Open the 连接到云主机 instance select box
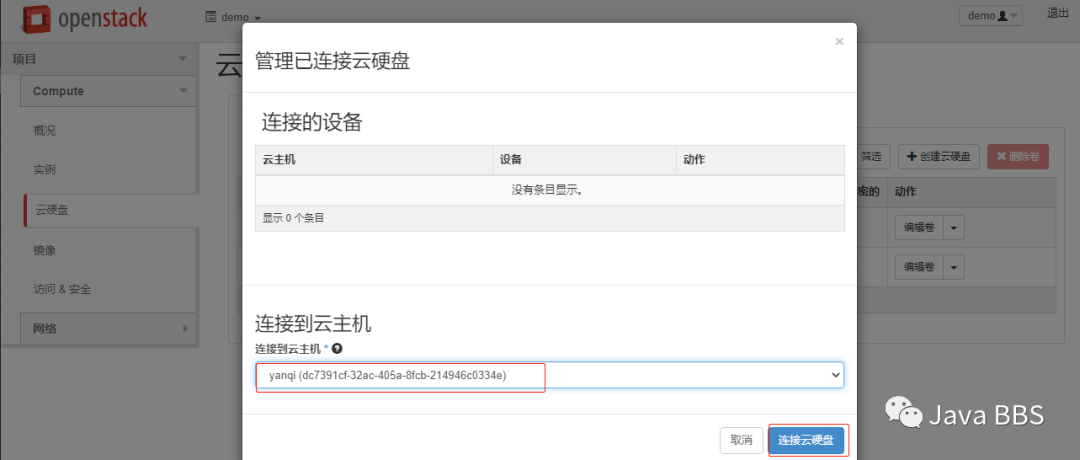This screenshot has height=460, width=1080. tap(550, 375)
